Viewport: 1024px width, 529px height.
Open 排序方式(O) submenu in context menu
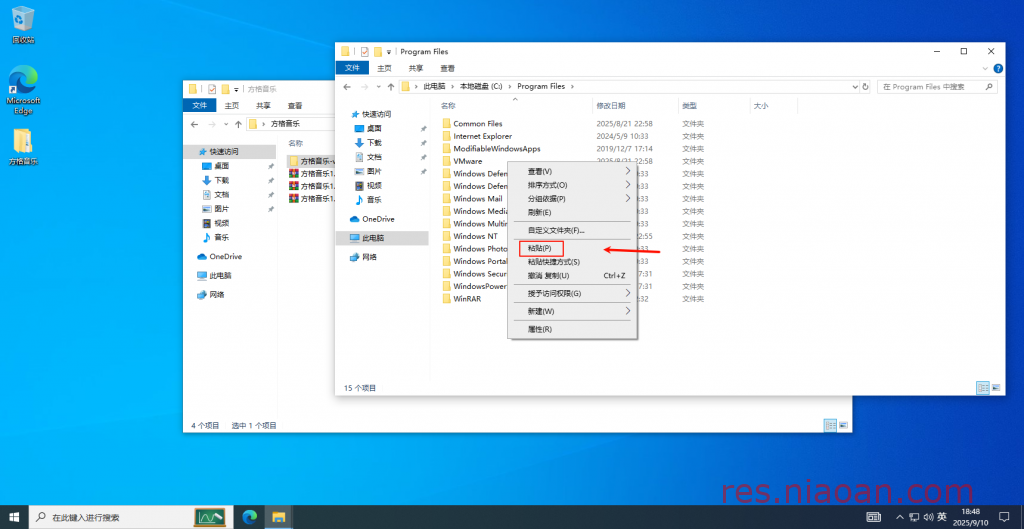coord(572,185)
